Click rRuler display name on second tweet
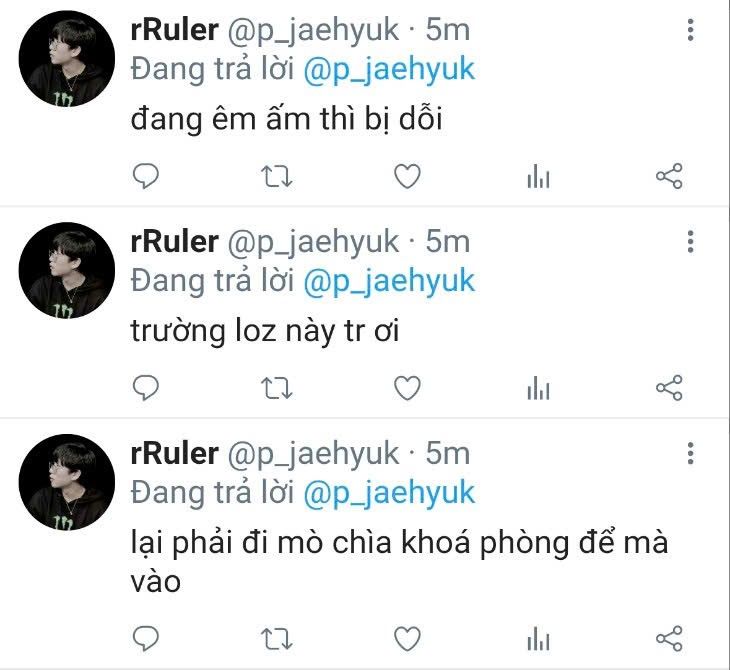730x670 pixels. [175, 242]
